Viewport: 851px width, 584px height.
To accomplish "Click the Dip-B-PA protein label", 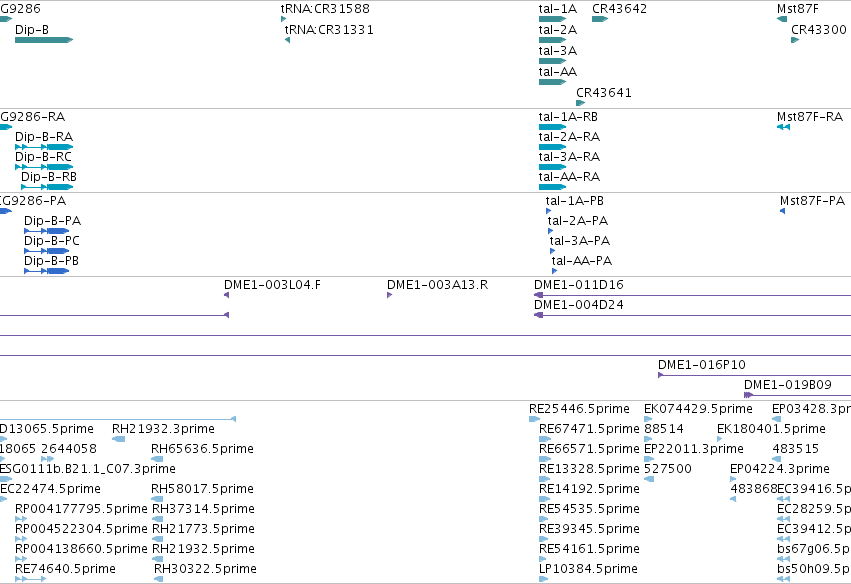I will [x=53, y=221].
